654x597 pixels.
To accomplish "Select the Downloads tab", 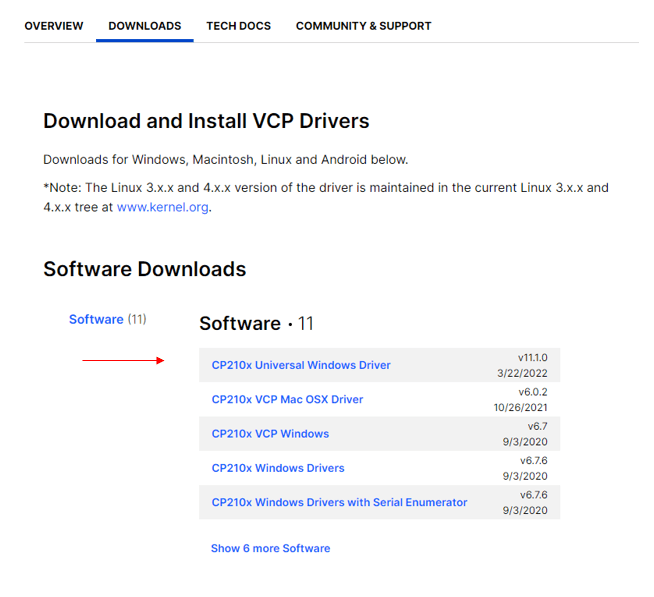I will [145, 26].
